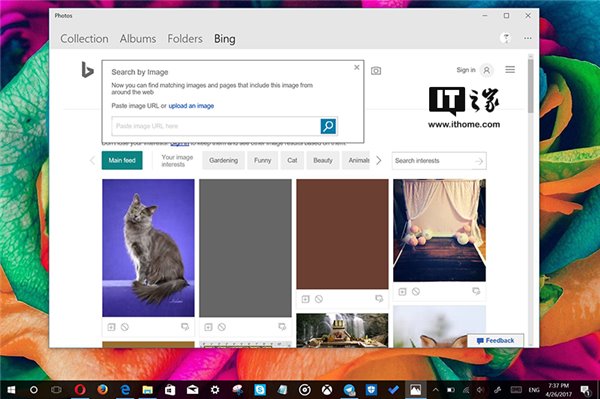This screenshot has height=399, width=600.
Task: Select the Funny interest
Action: click(x=262, y=160)
